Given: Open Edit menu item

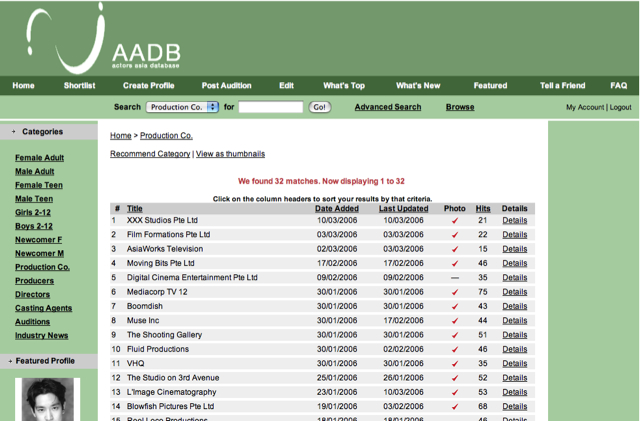Looking at the screenshot, I should [x=287, y=85].
